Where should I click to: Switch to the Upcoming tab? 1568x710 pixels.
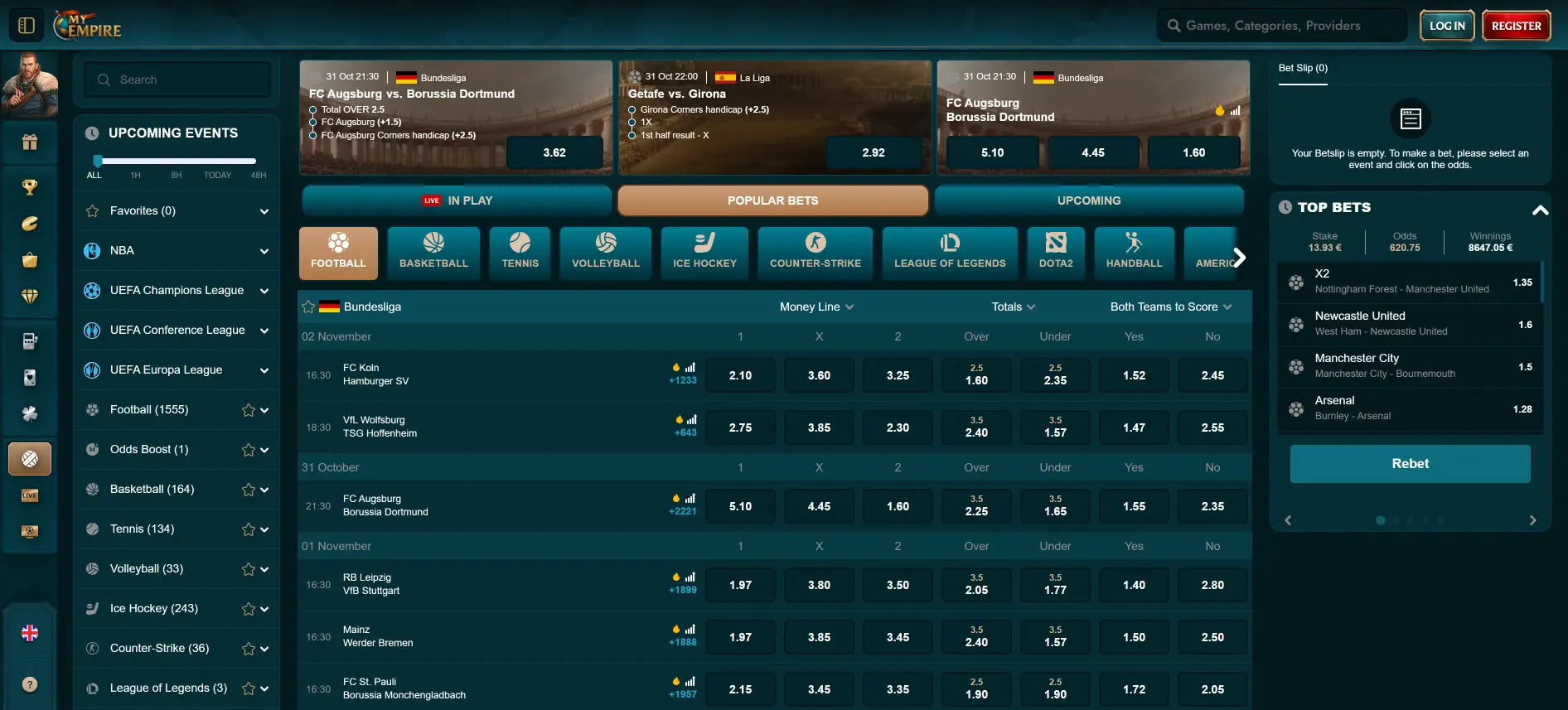(1088, 200)
